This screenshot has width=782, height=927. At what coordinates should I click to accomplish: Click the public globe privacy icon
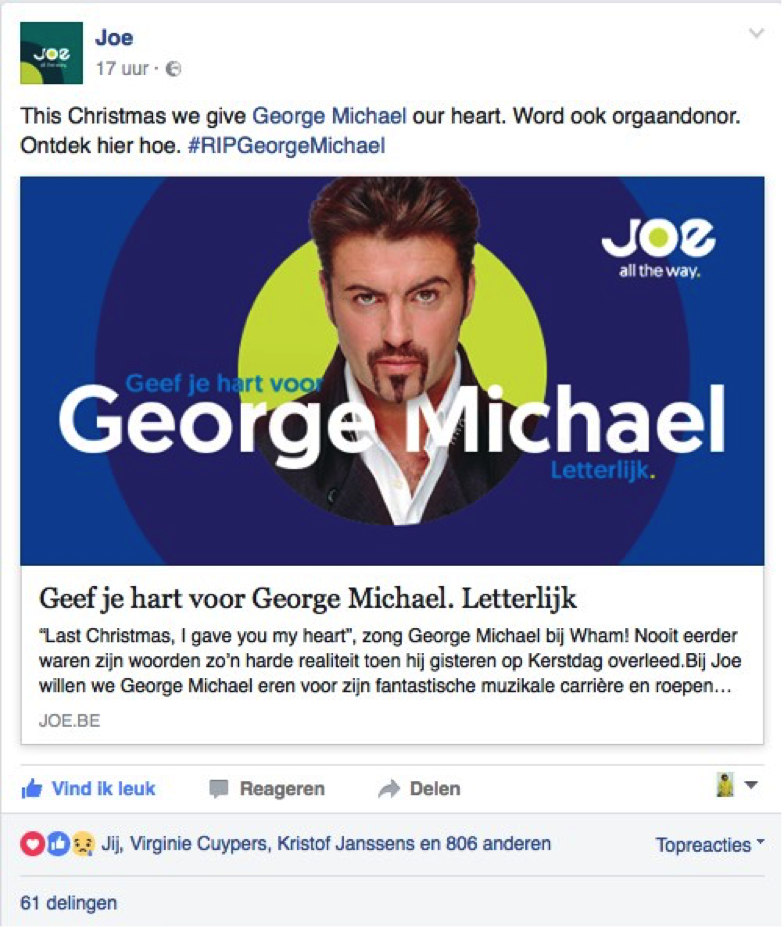tap(174, 69)
